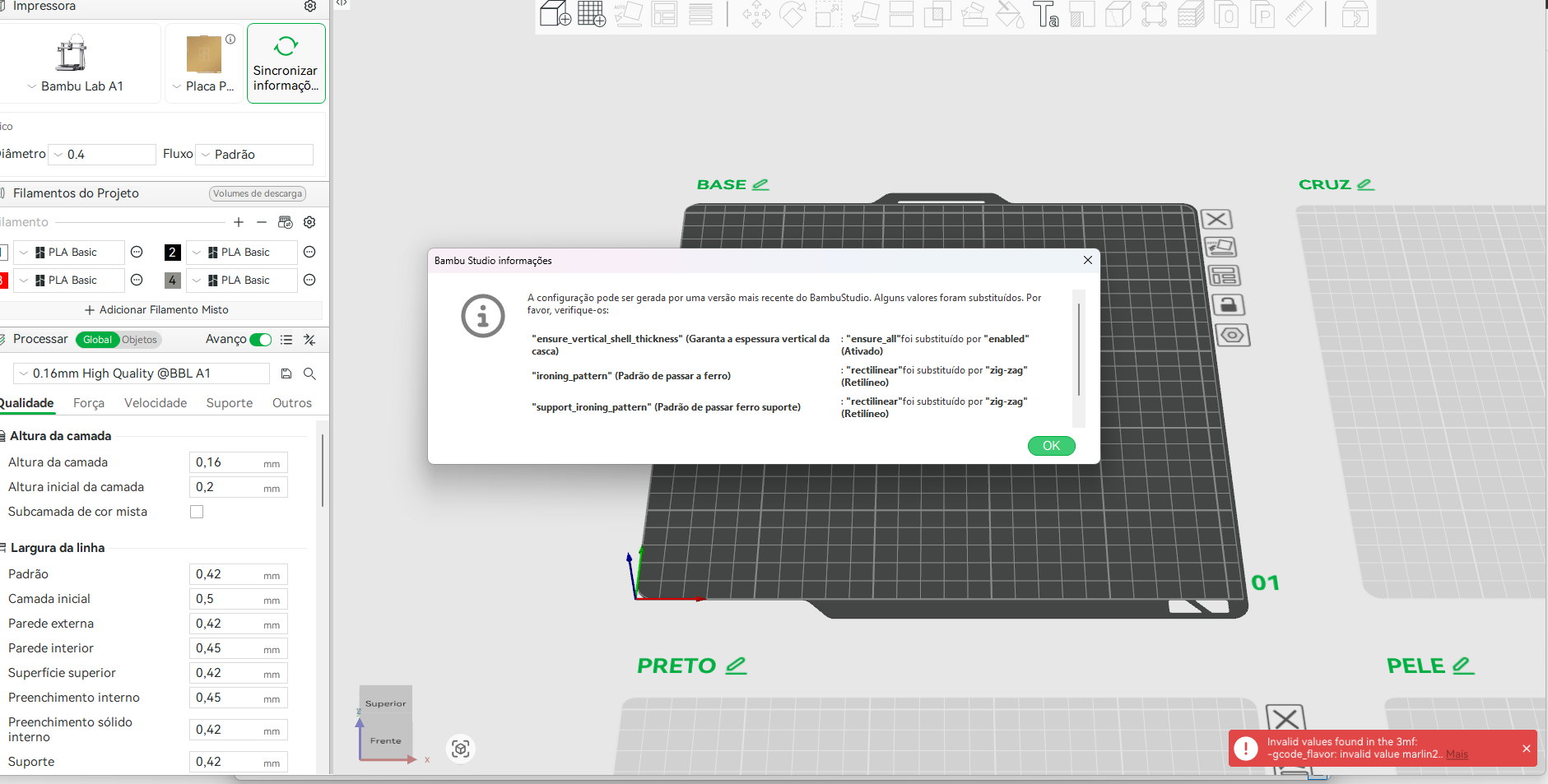Click Sincronizar informação button

click(286, 63)
